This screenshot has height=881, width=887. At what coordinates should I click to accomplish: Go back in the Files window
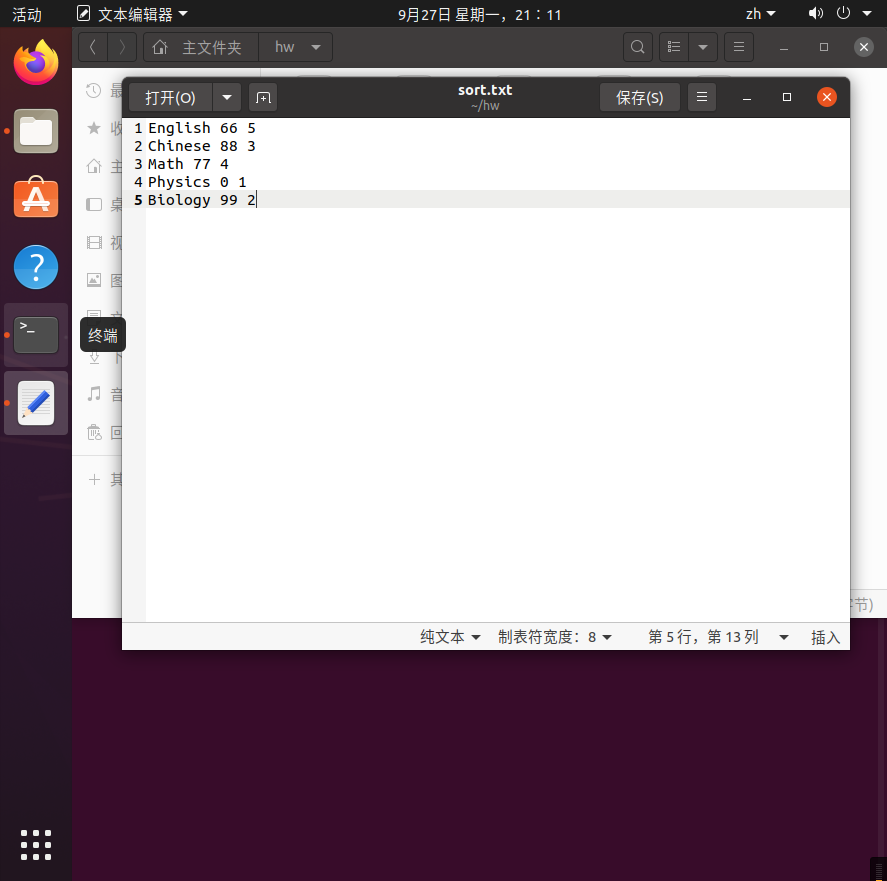(93, 47)
